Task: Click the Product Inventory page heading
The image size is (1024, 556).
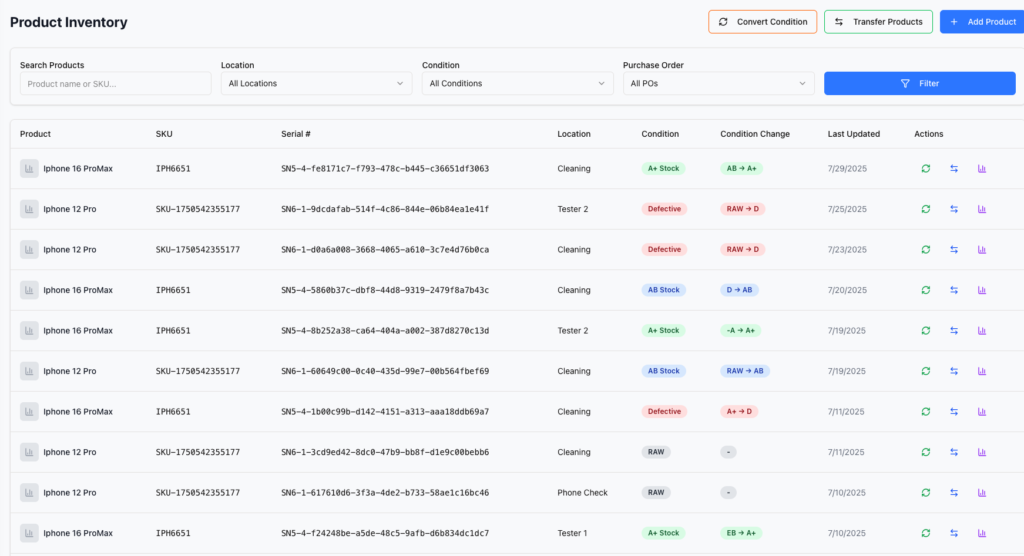Action: [69, 22]
